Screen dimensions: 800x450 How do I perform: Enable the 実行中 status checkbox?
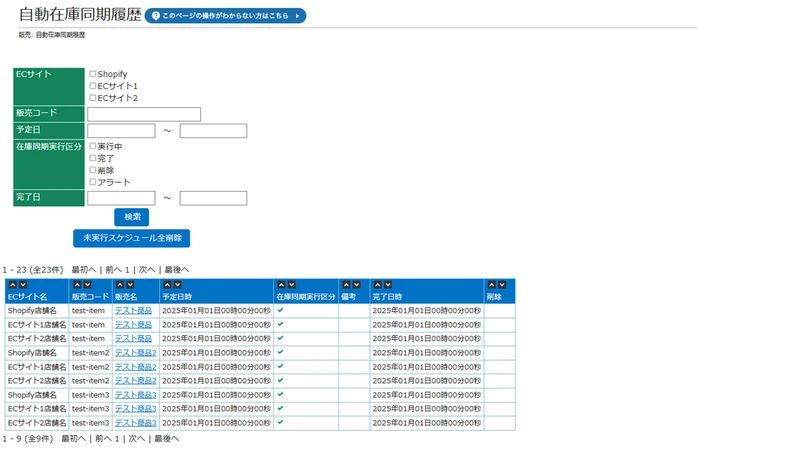tap(93, 146)
